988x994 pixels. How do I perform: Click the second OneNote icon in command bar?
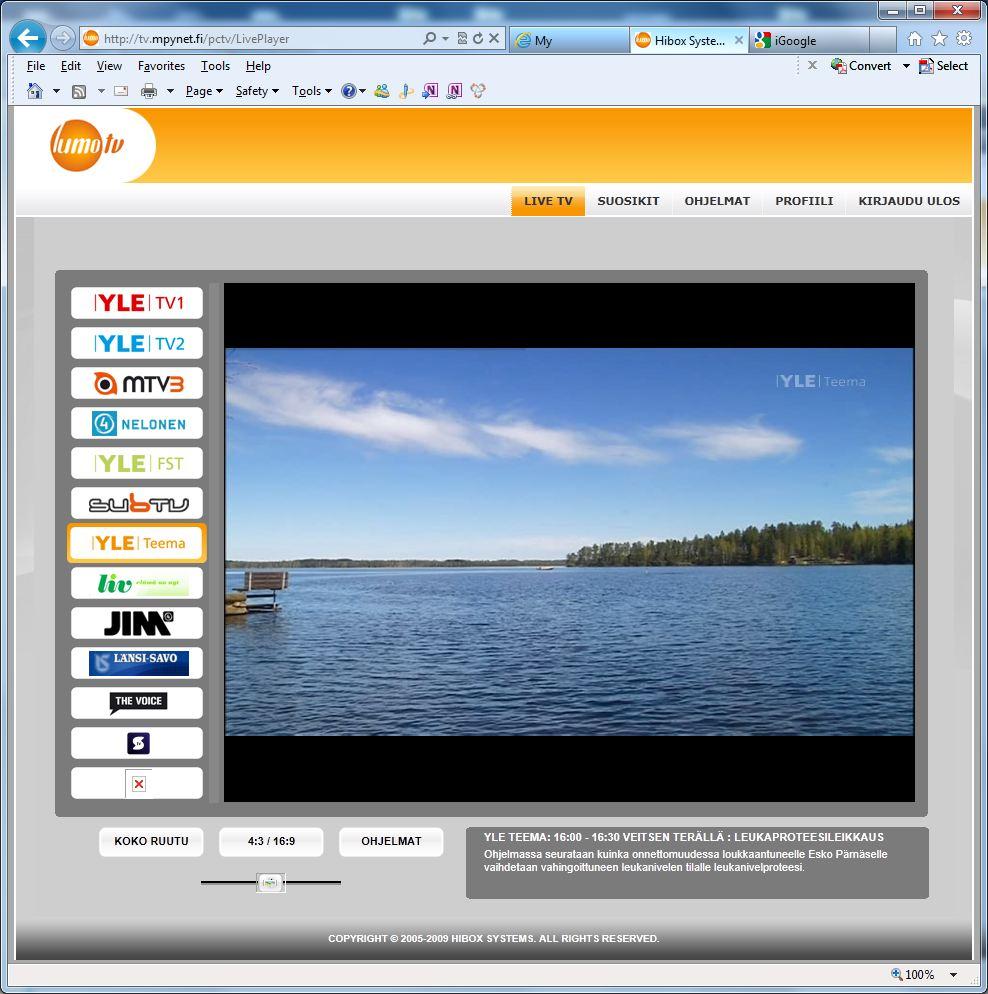(454, 91)
